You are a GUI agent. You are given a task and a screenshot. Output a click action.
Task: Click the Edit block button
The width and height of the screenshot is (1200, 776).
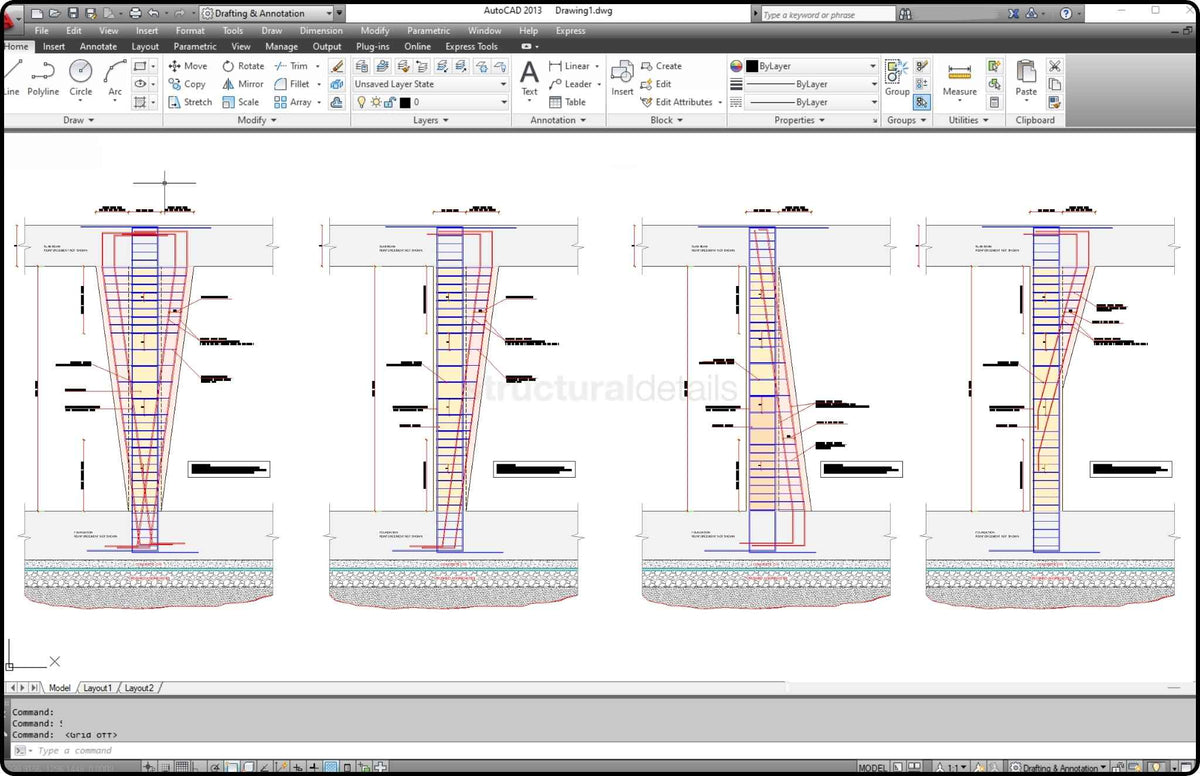pos(656,84)
